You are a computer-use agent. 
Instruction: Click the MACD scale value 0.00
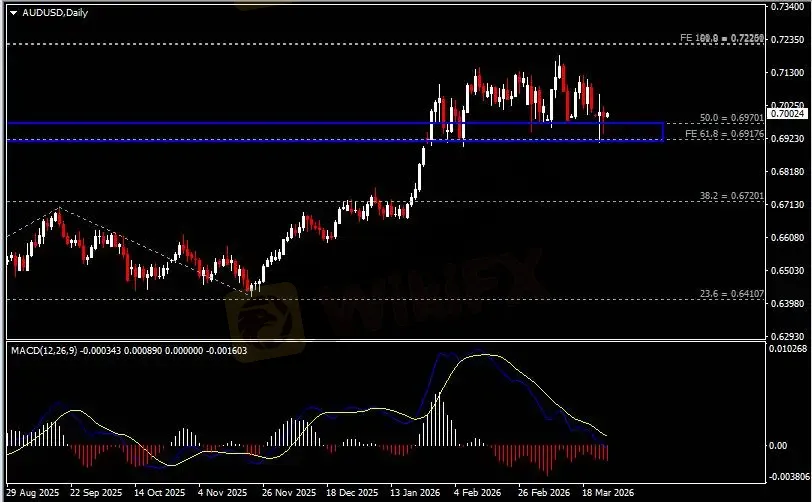point(778,446)
